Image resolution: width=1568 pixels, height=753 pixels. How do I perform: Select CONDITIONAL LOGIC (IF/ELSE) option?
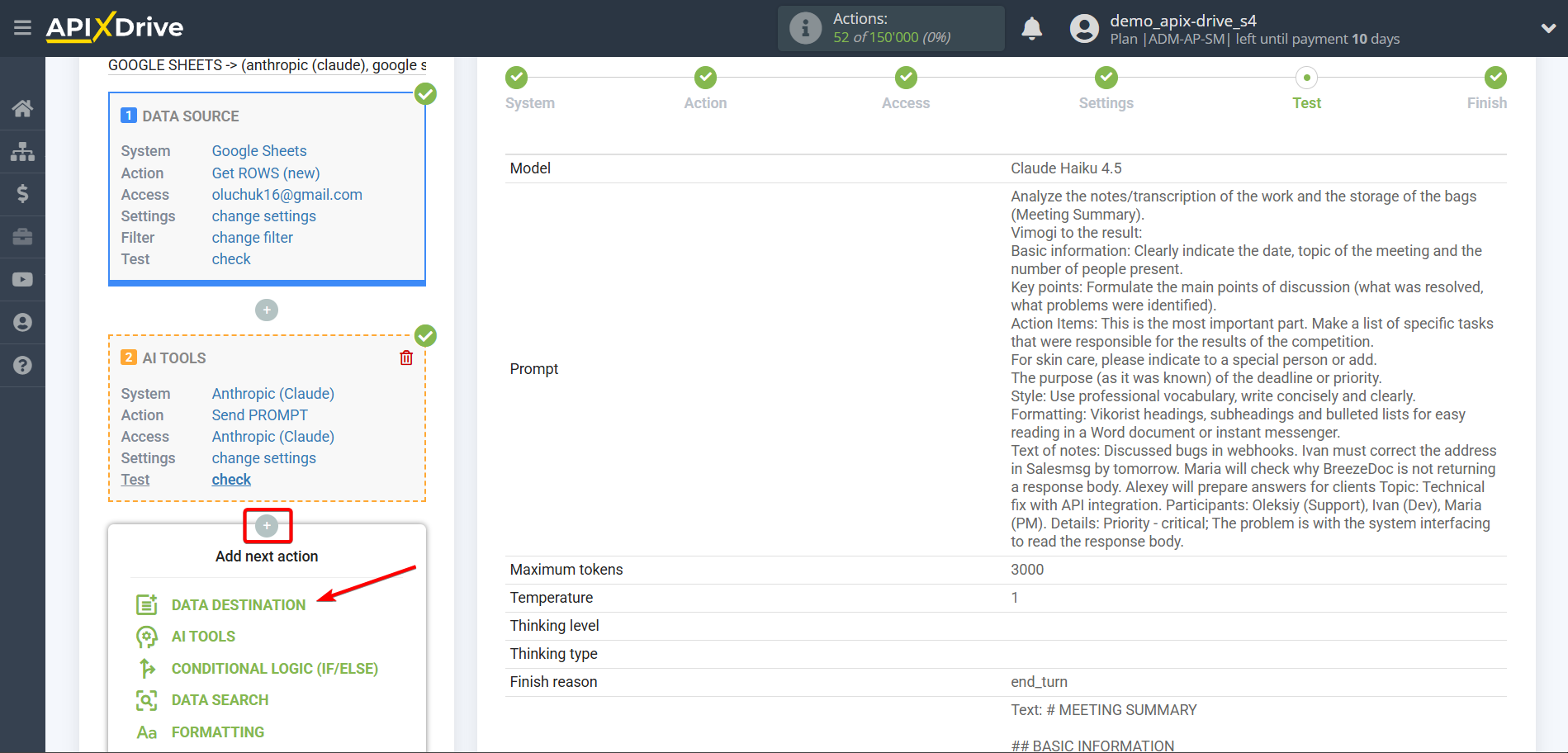click(275, 669)
